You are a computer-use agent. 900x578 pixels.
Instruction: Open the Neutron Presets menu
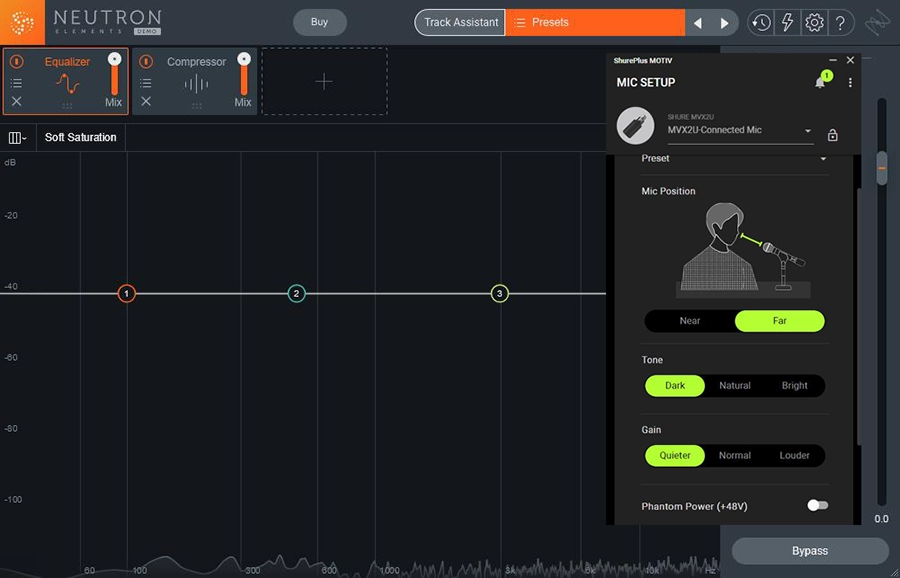pyautogui.click(x=595, y=22)
